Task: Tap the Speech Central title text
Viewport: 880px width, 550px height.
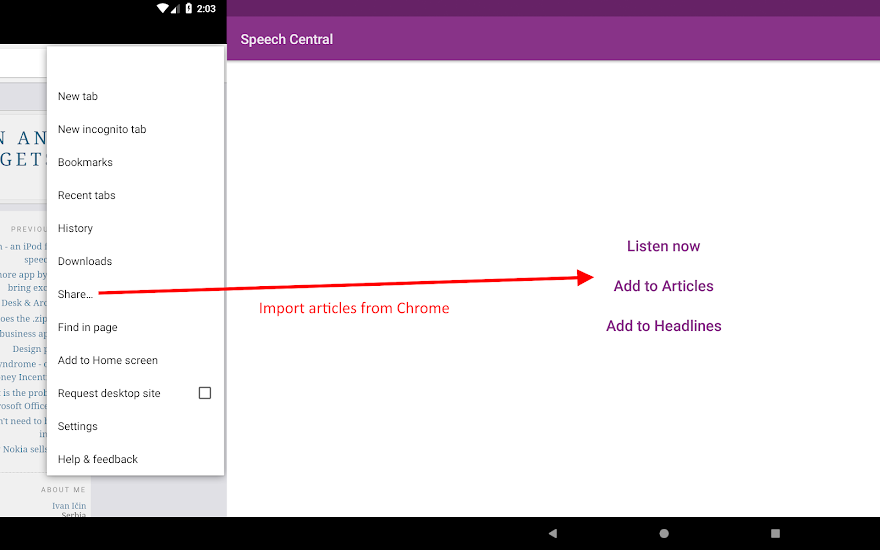Action: coord(287,39)
